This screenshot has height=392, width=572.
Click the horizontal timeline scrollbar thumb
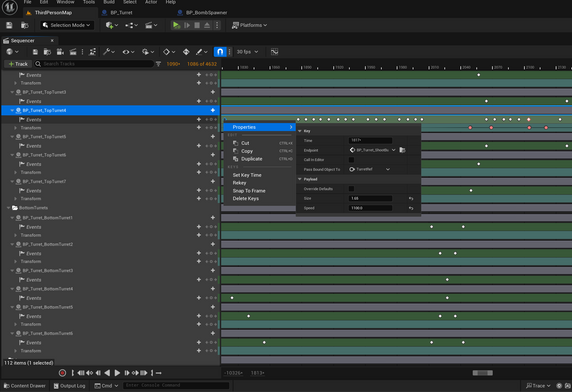483,373
